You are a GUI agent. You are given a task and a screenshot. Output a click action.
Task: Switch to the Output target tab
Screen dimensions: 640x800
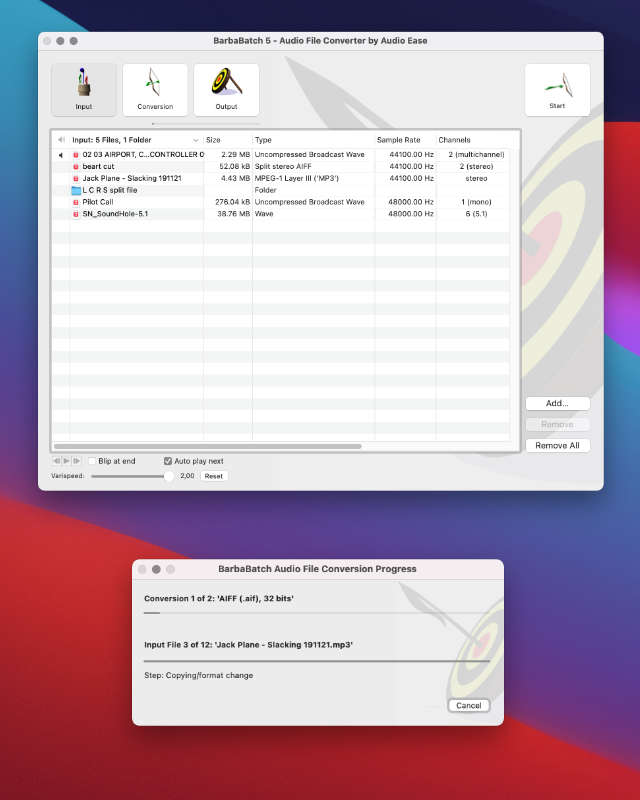(x=227, y=89)
